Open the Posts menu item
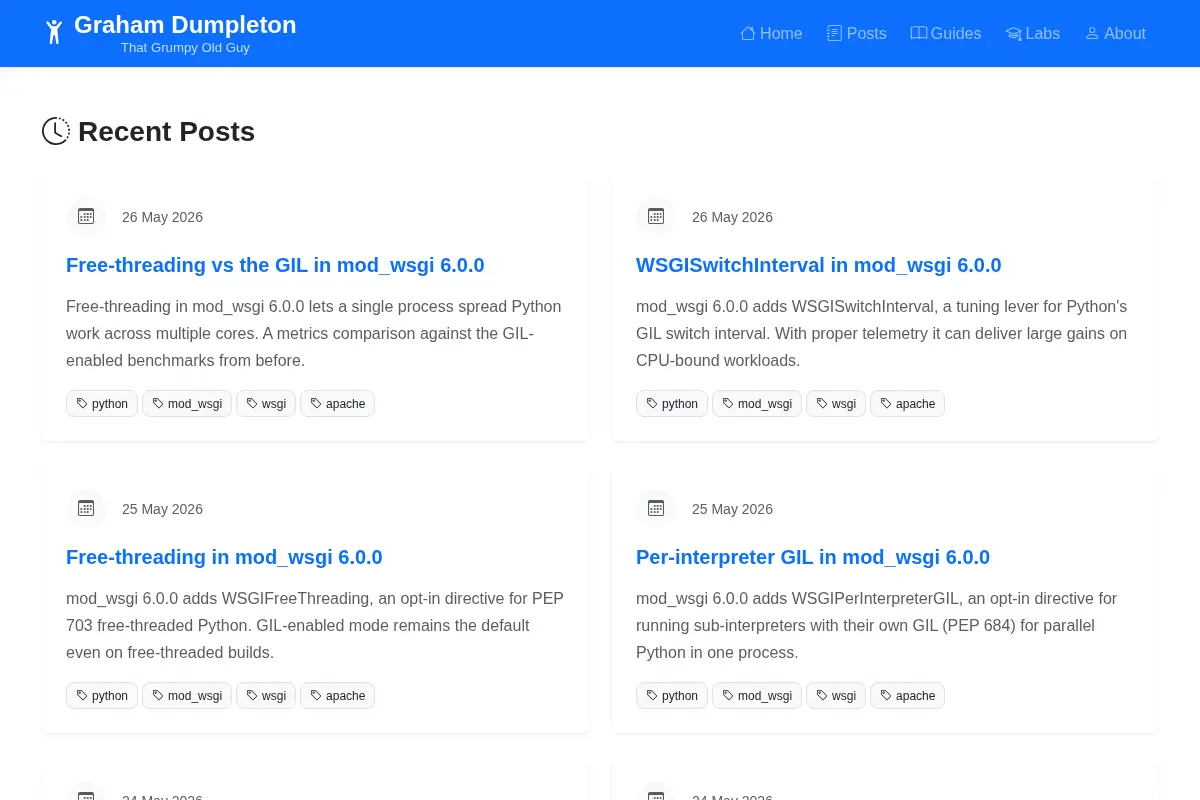The image size is (1200, 800). click(857, 33)
